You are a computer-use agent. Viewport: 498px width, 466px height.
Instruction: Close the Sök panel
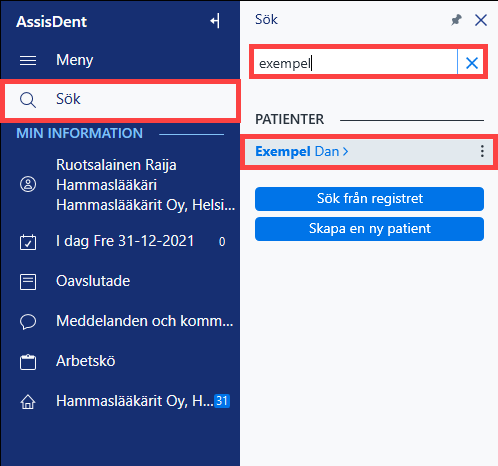pos(481,20)
